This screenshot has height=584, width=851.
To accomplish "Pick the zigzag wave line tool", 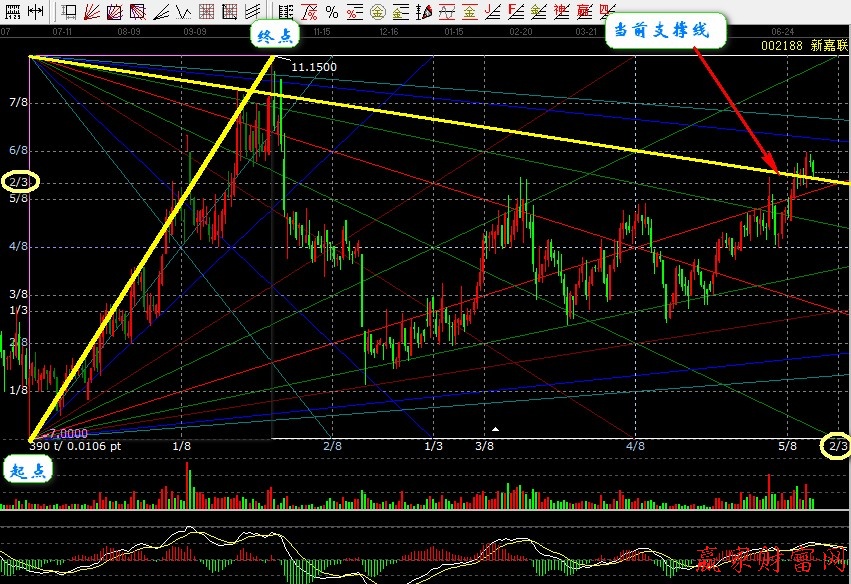I will [x=183, y=12].
